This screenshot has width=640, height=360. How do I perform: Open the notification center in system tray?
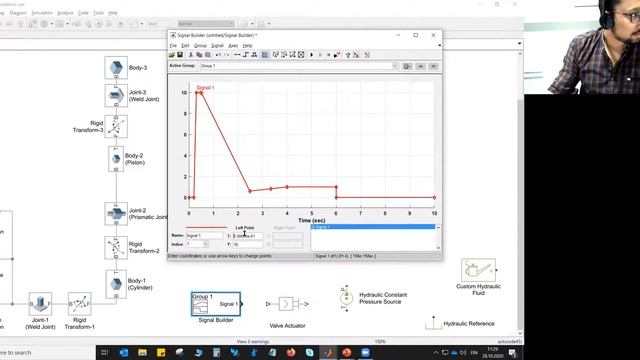pyautogui.click(x=512, y=353)
